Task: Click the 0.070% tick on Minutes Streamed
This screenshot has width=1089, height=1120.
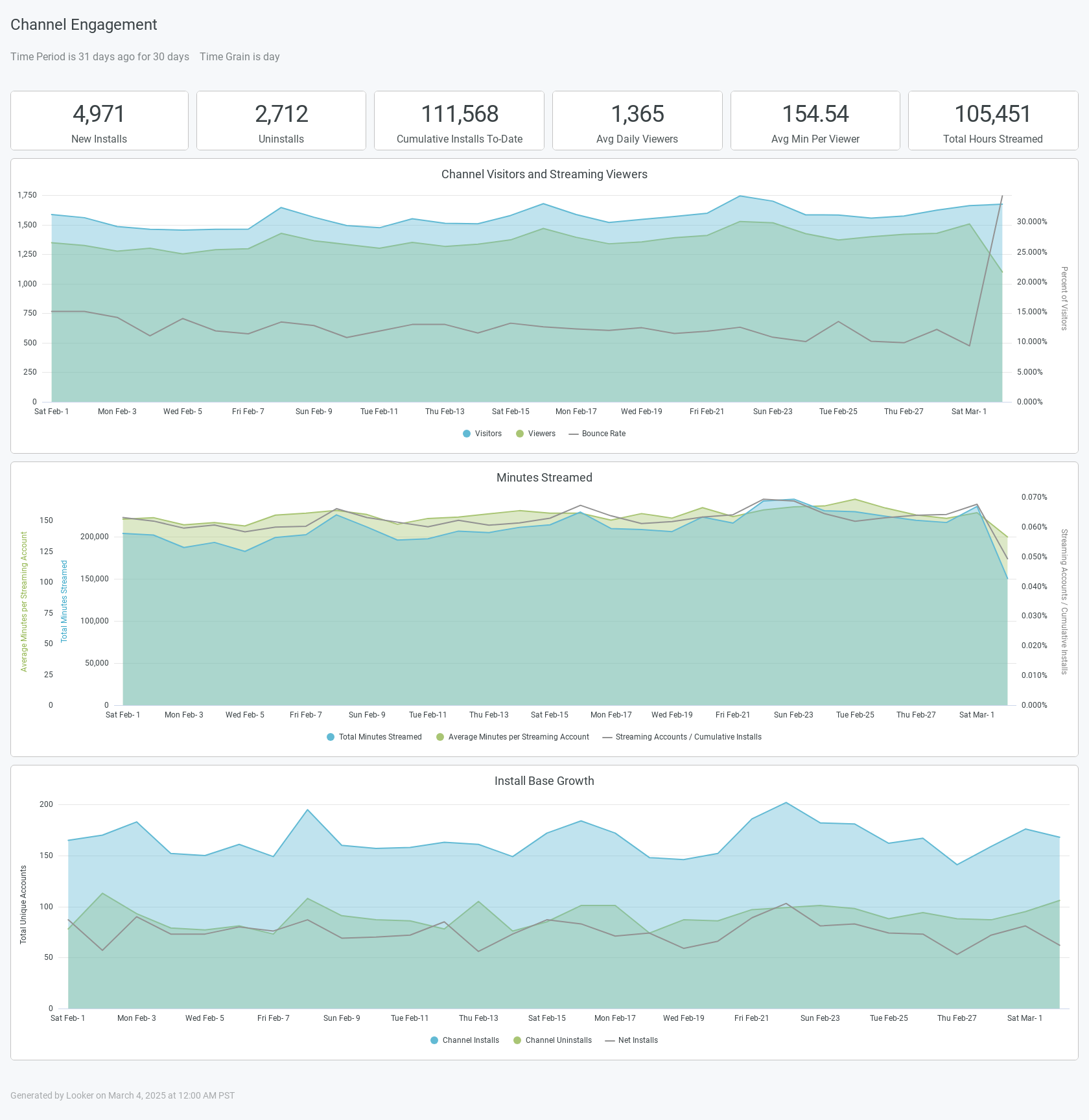Action: pos(1034,497)
